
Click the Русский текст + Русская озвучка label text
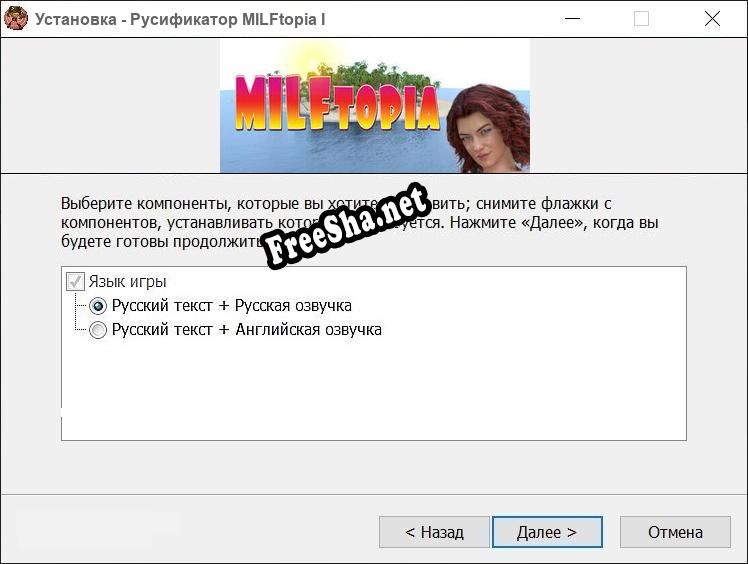click(231, 306)
